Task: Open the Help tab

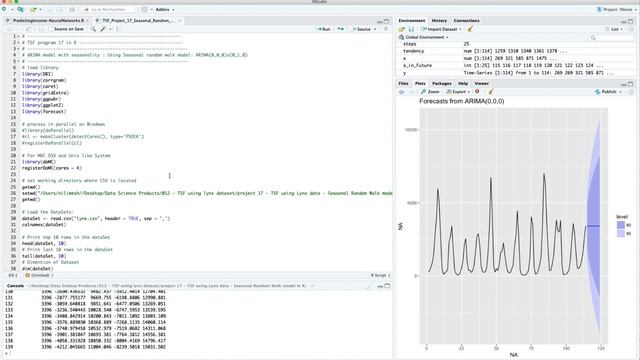Action: 463,83
